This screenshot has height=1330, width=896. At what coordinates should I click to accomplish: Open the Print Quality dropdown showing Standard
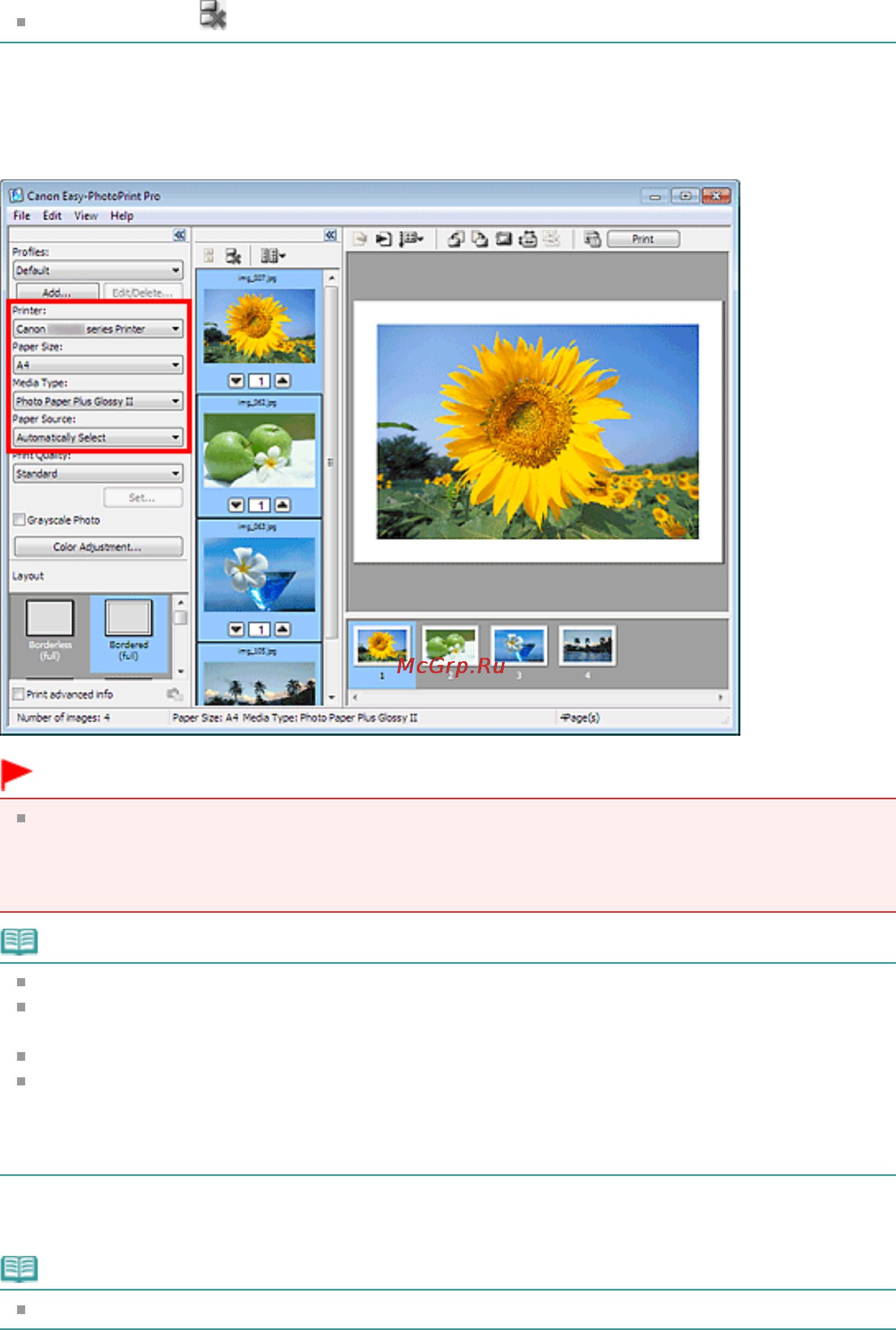click(x=98, y=473)
